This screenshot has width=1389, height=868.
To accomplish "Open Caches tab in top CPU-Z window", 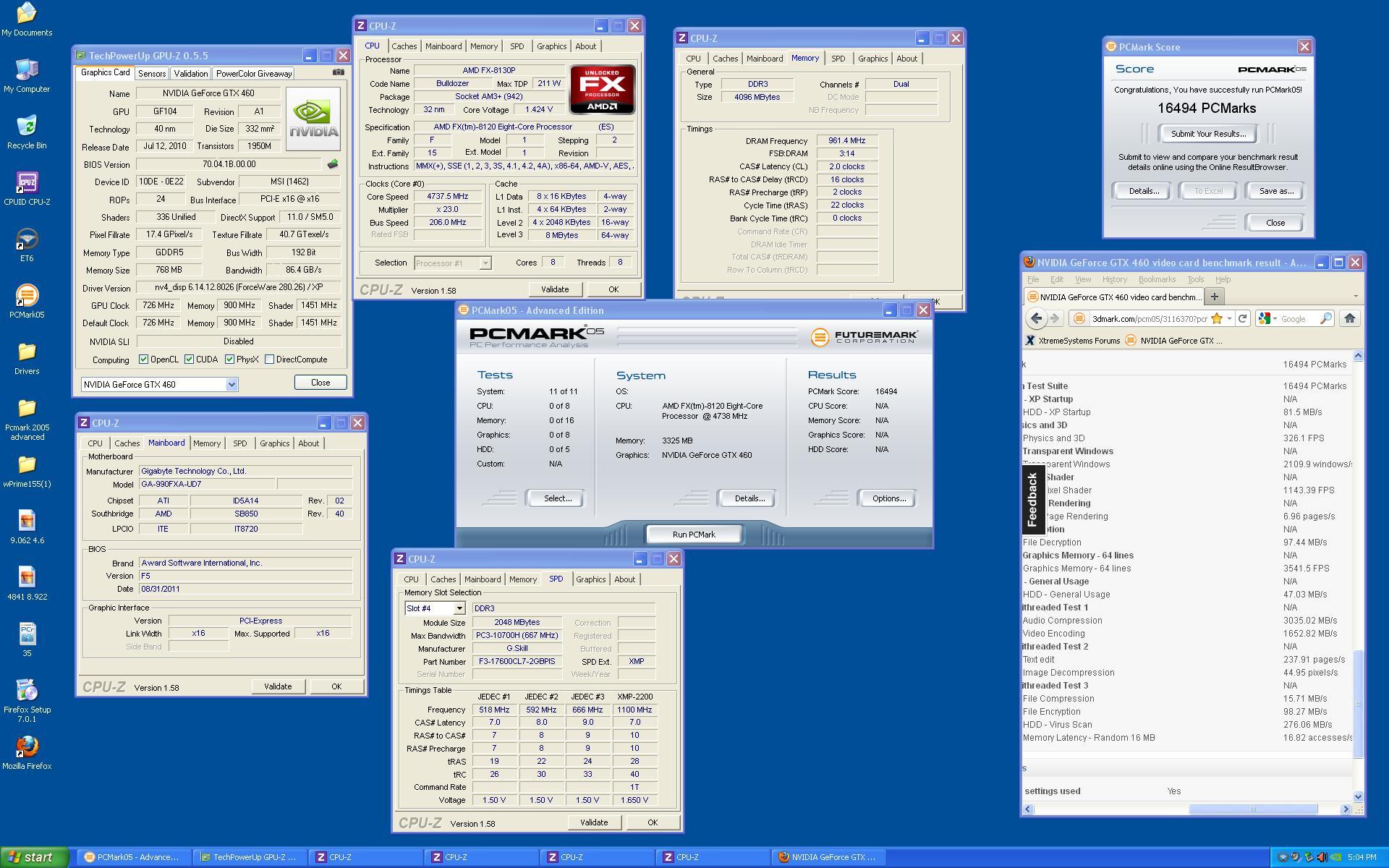I will [x=404, y=46].
